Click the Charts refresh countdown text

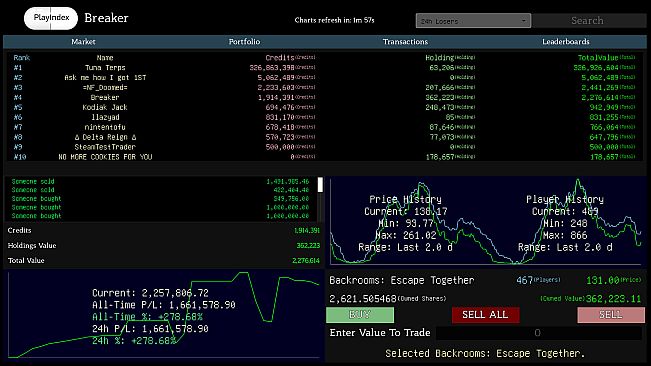[x=334, y=20]
